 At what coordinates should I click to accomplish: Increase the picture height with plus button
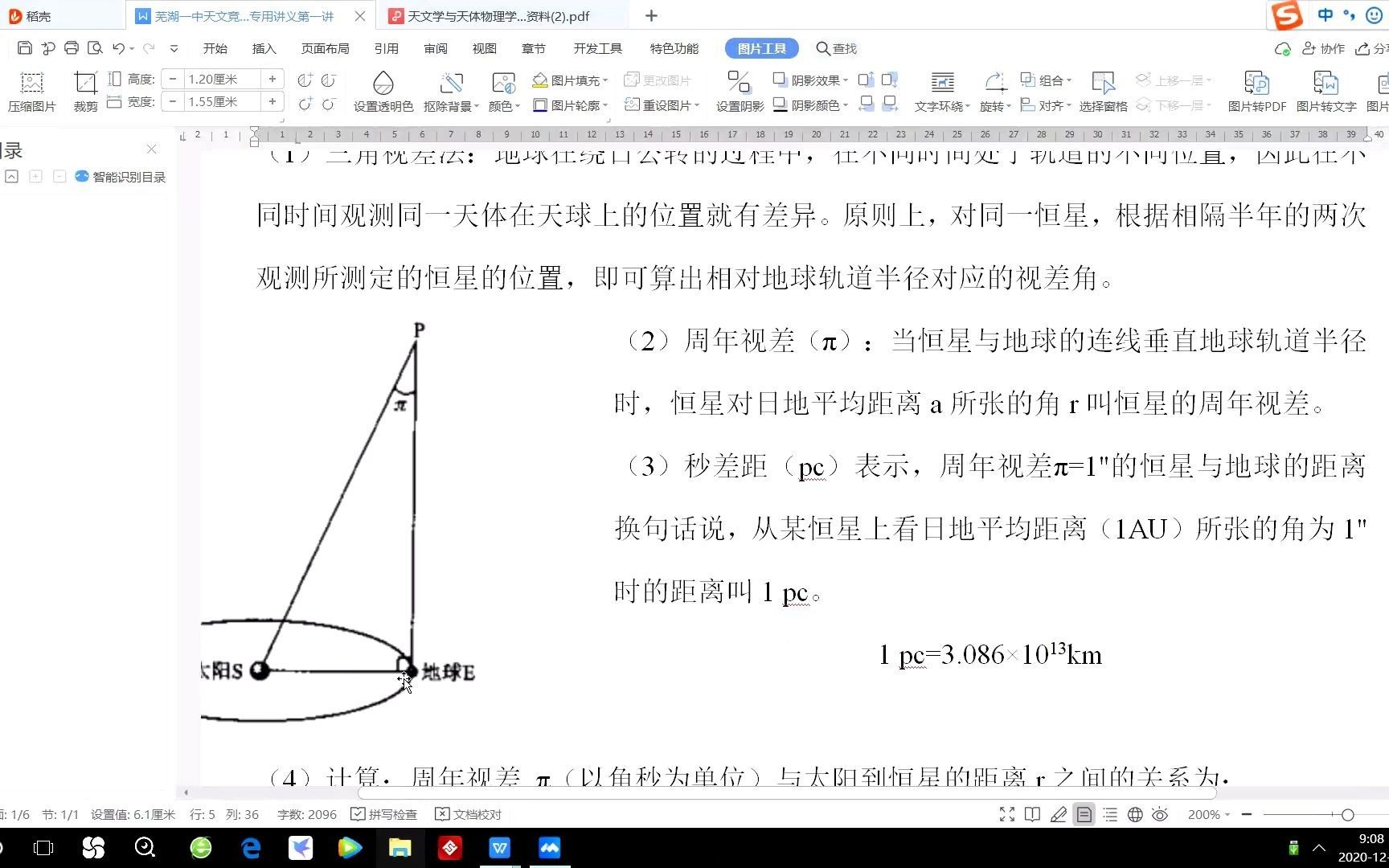(272, 79)
